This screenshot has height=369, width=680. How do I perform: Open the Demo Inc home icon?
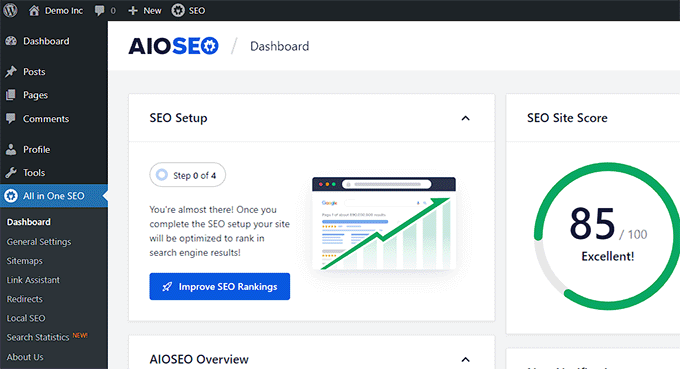34,10
